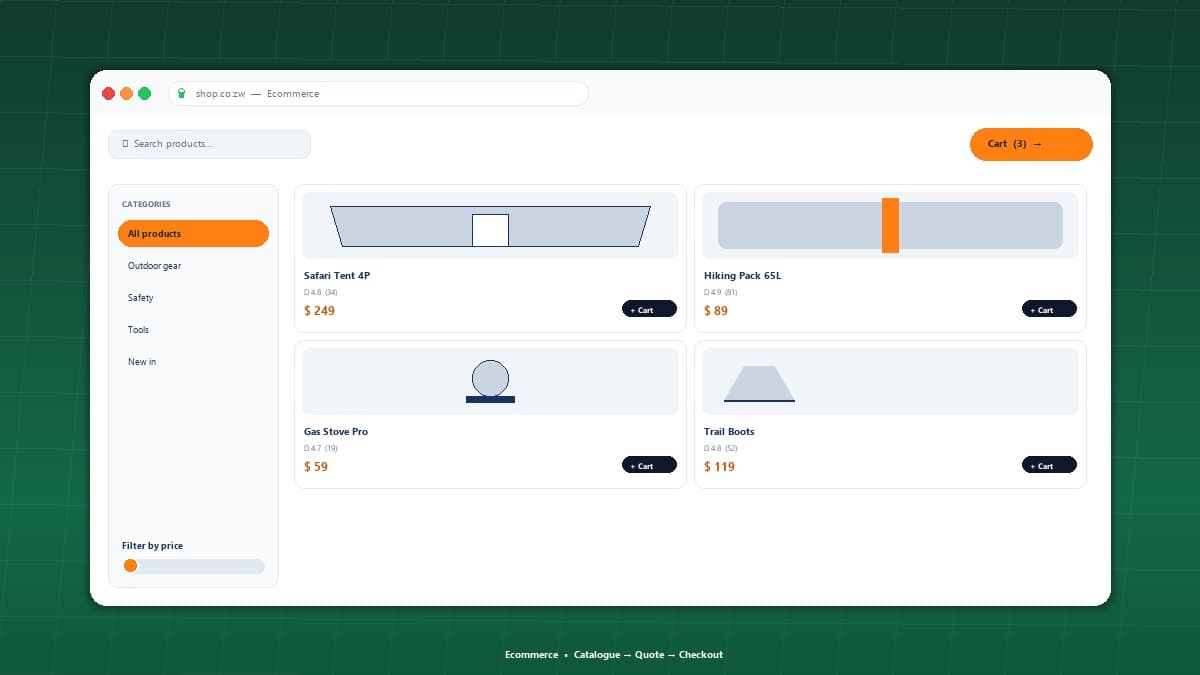Viewport: 1200px width, 675px height.
Task: Click the $ 119 price text
Action: pos(719,467)
